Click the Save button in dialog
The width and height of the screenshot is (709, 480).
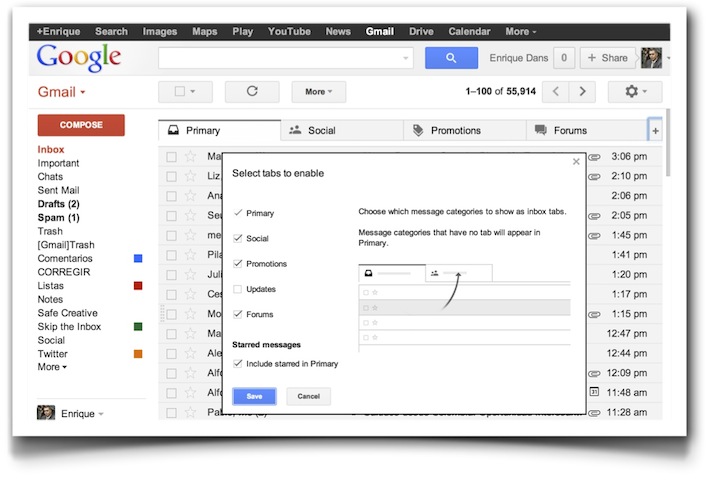coord(254,396)
